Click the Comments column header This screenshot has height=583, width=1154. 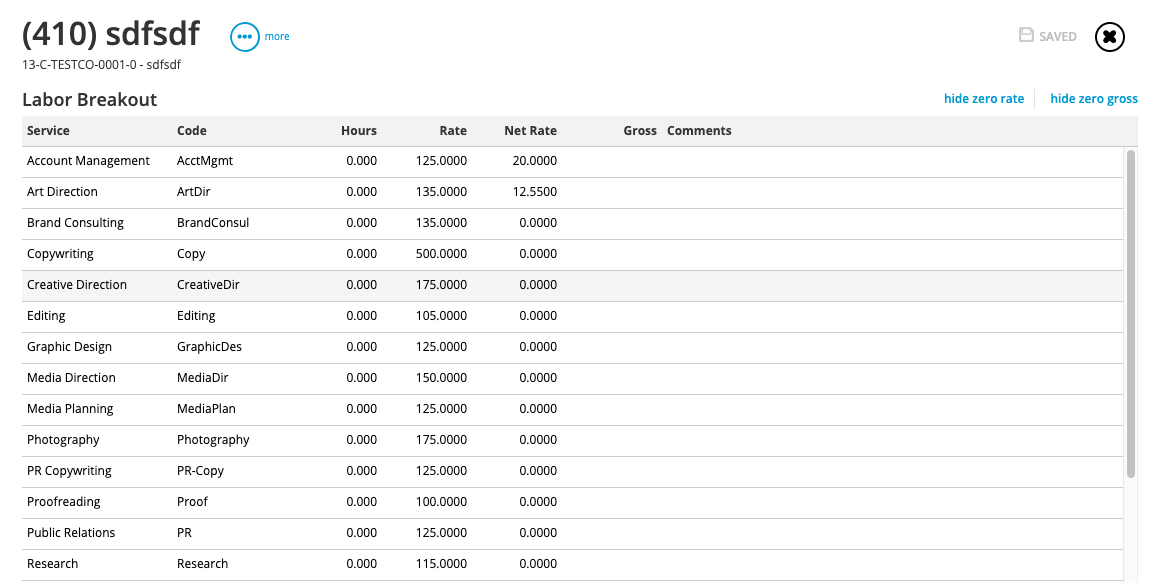coord(699,130)
